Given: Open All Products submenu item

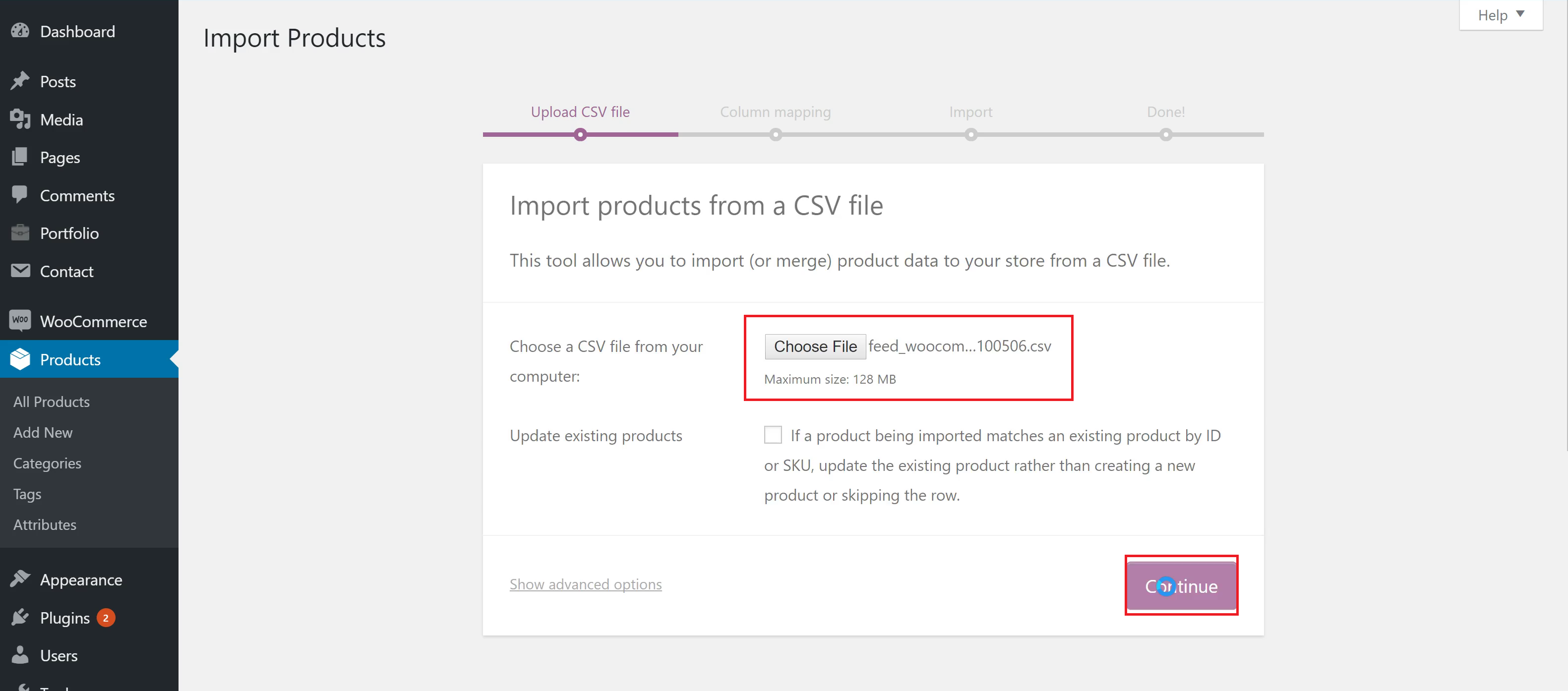Looking at the screenshot, I should click(52, 402).
